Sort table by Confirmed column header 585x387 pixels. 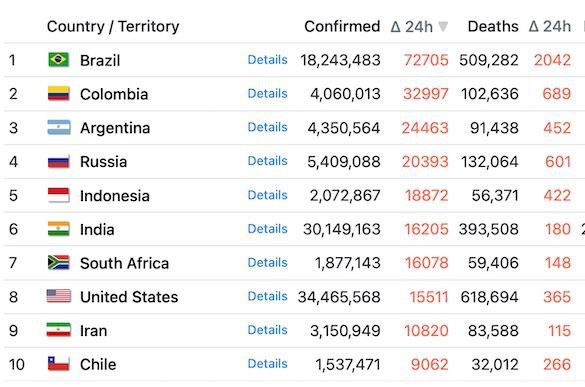point(342,26)
